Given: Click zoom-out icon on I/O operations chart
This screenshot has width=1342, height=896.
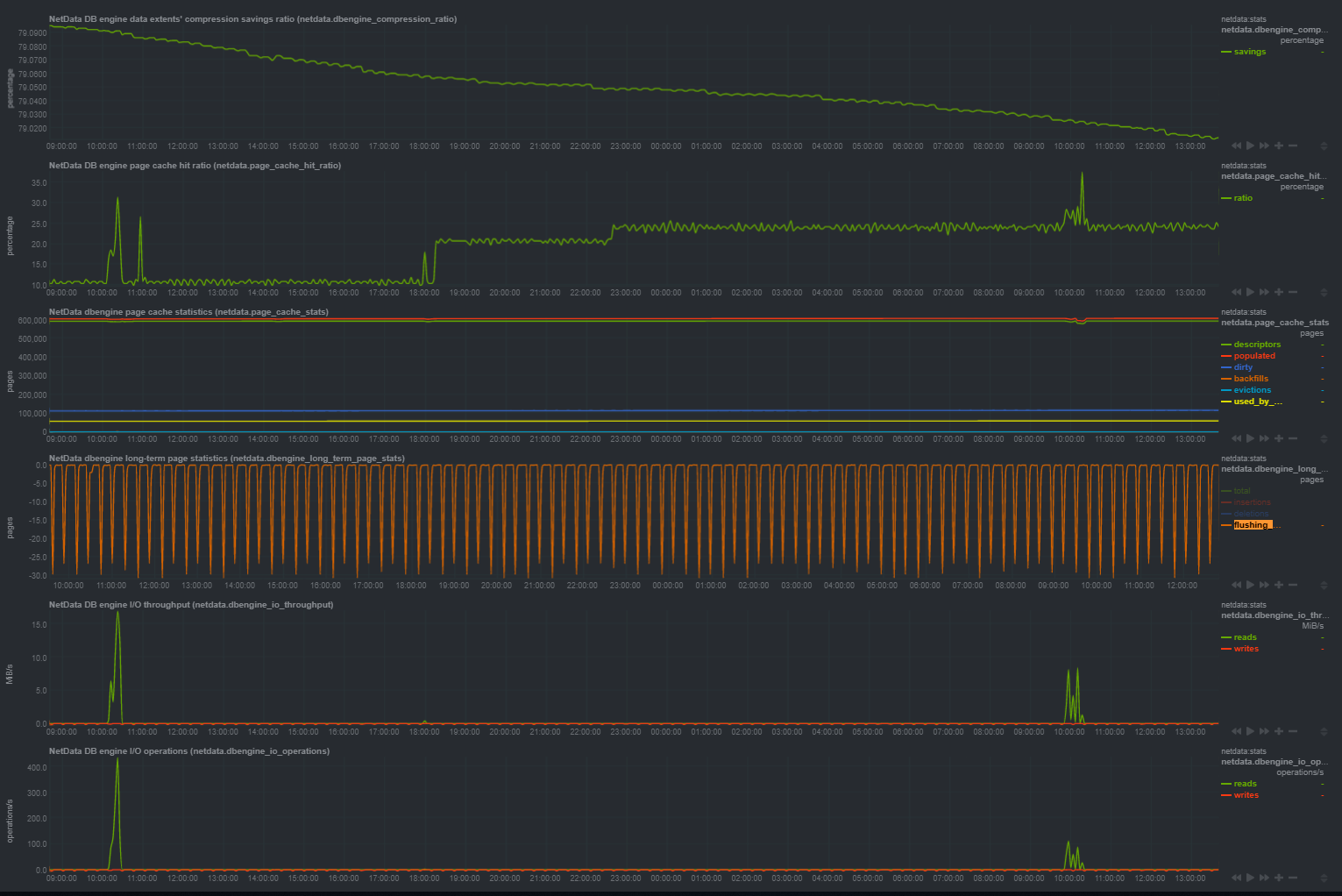Looking at the screenshot, I should (1293, 877).
